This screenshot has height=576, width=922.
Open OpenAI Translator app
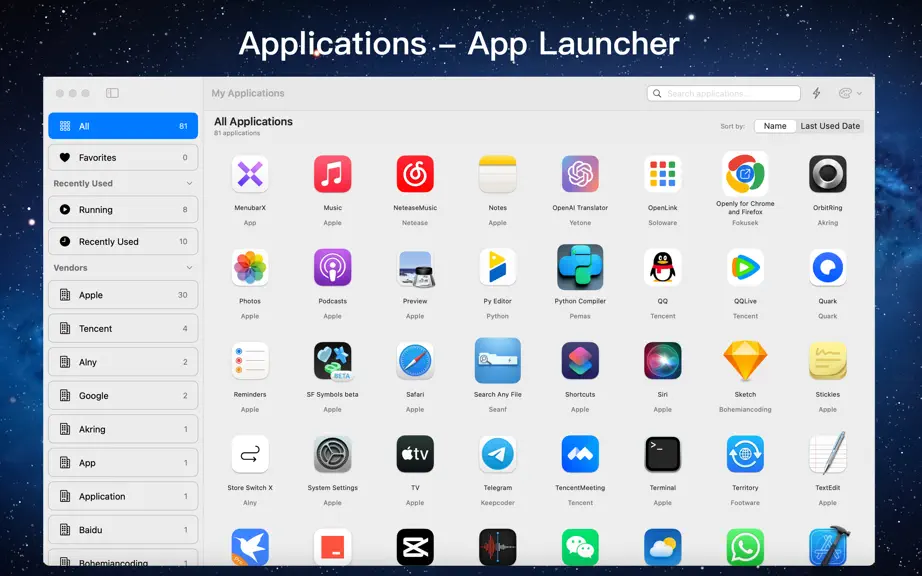(580, 174)
